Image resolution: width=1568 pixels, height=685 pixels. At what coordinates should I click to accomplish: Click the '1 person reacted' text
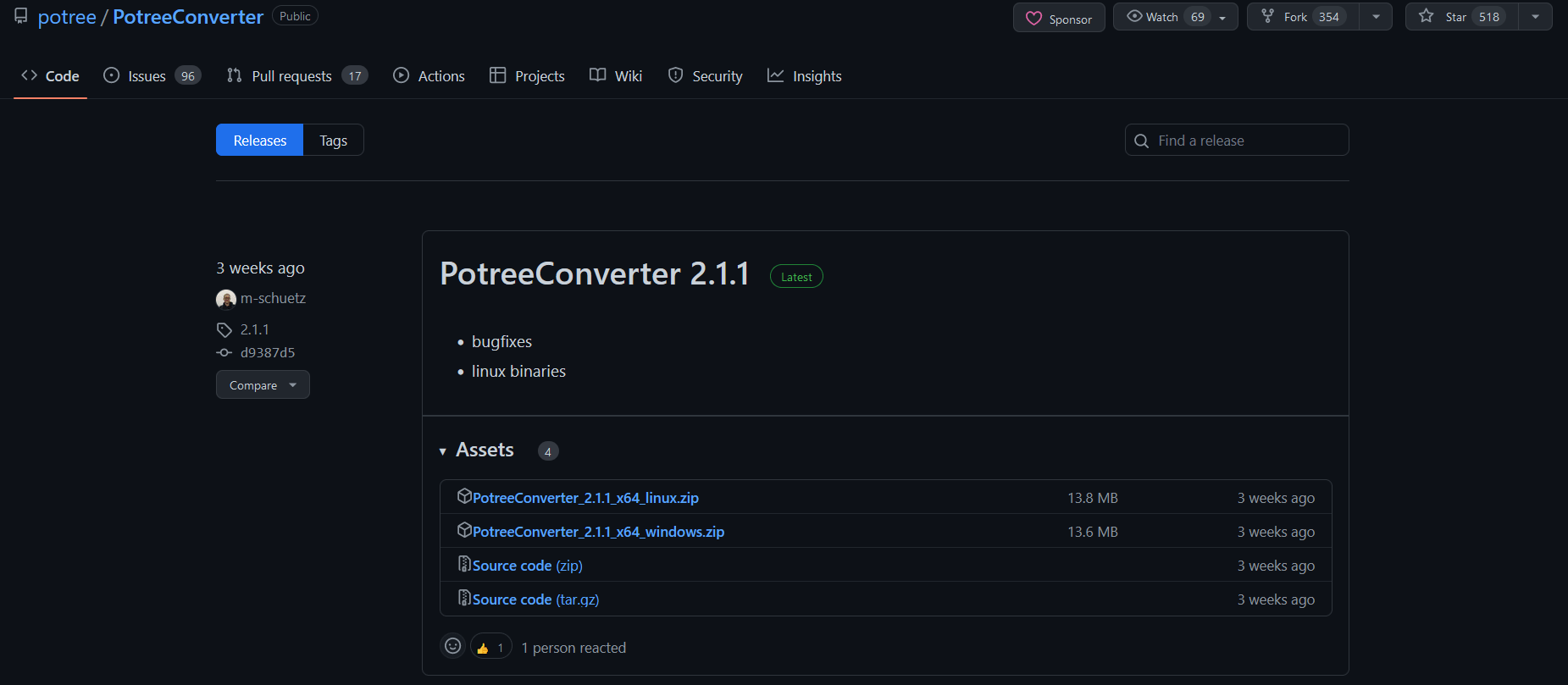[x=573, y=648]
